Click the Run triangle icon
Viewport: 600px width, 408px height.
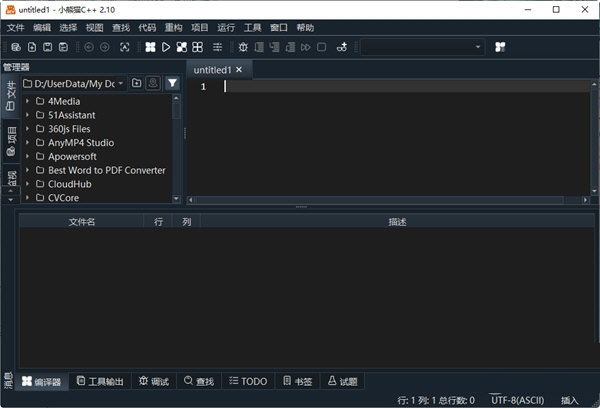[166, 47]
